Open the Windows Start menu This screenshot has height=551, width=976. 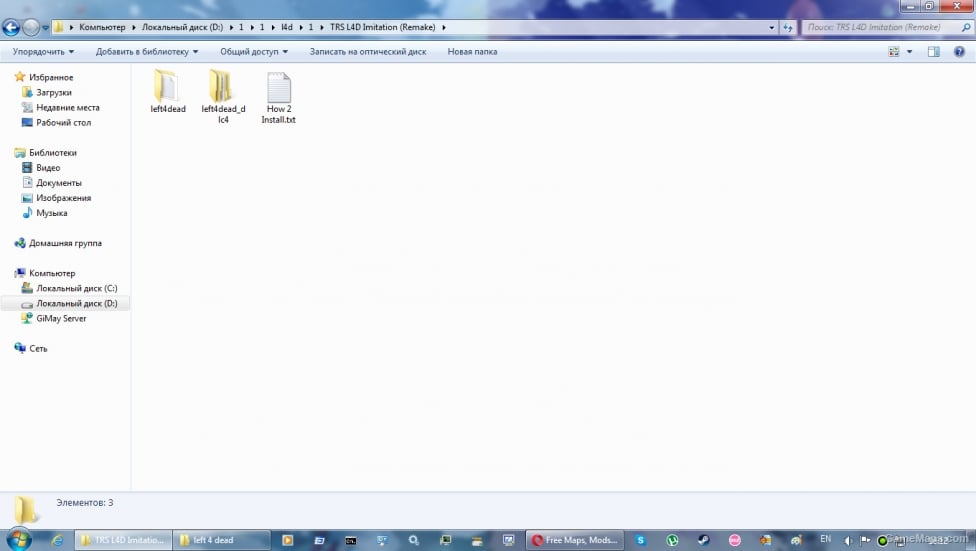[19, 539]
